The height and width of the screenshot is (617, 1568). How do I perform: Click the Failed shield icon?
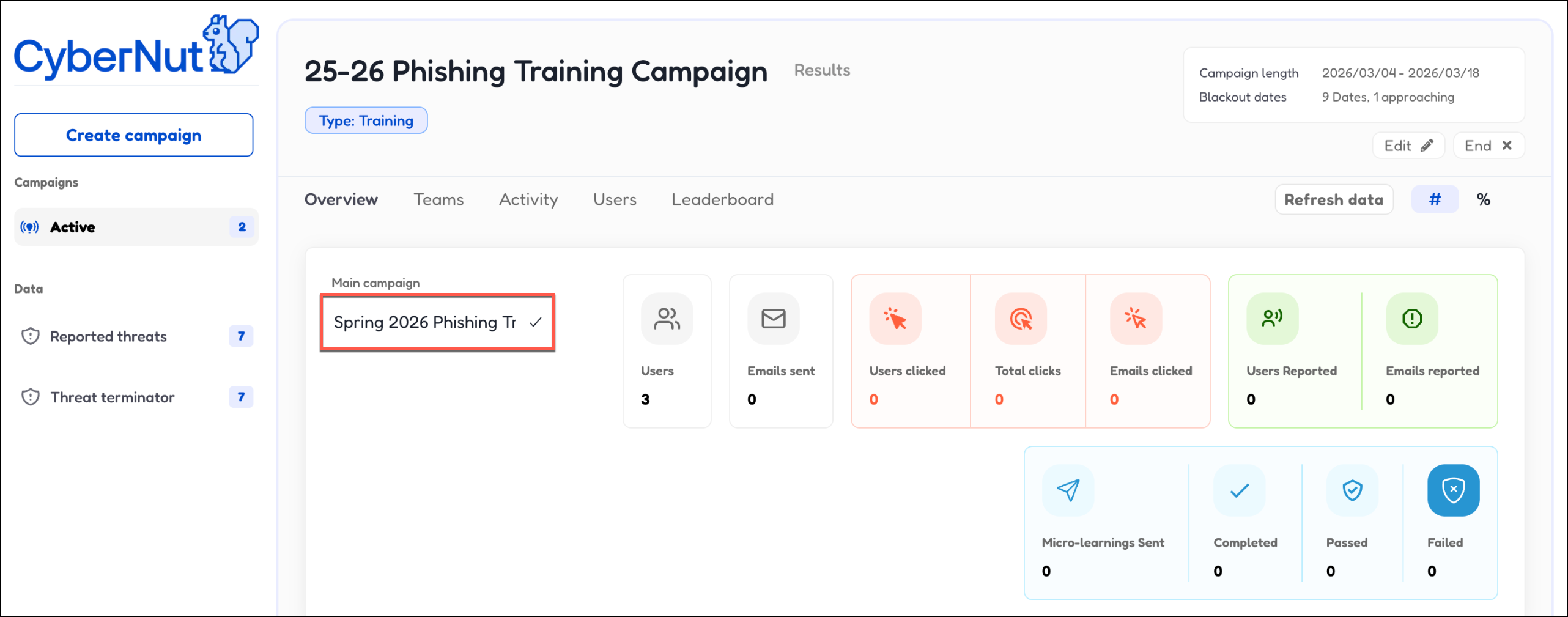coord(1453,490)
